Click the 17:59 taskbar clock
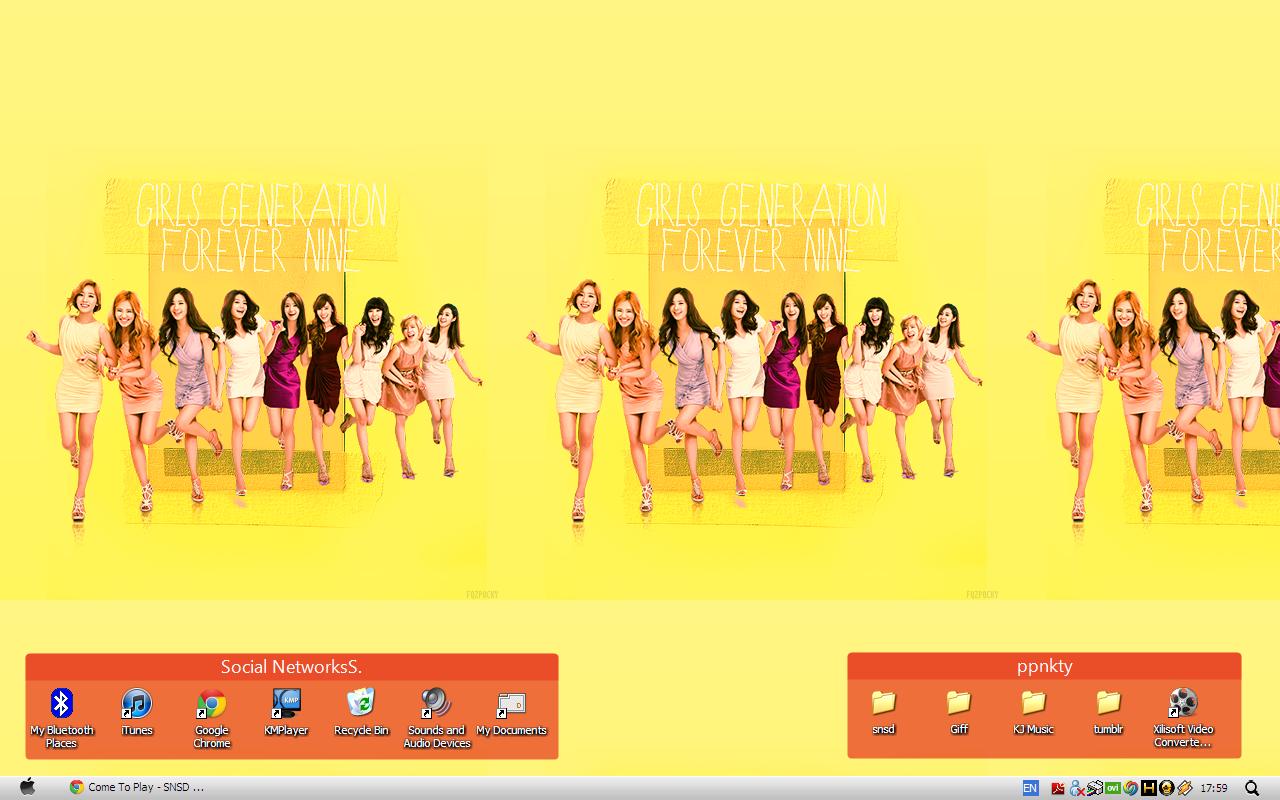The width and height of the screenshot is (1280, 800). (x=1214, y=788)
